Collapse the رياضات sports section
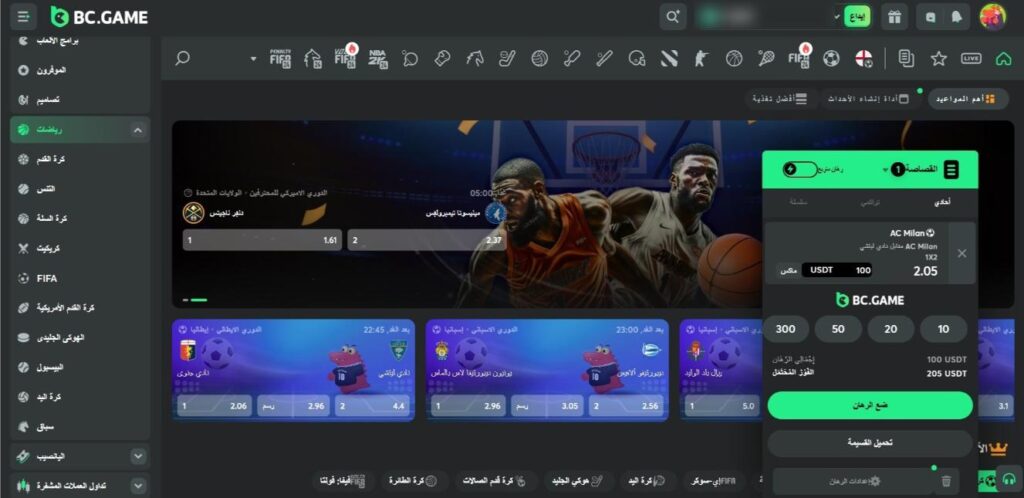 pos(138,130)
